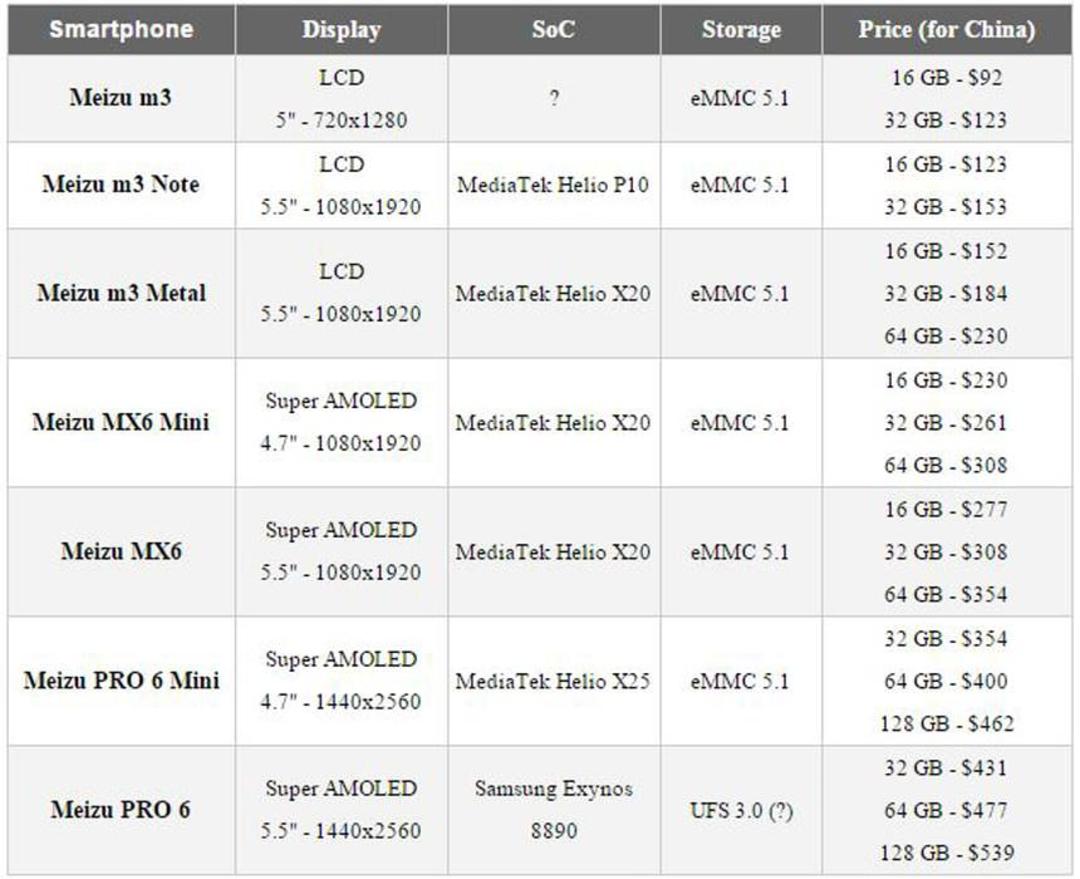
Task: Click the 5" - 720x1280 display text
Action: [x=342, y=120]
